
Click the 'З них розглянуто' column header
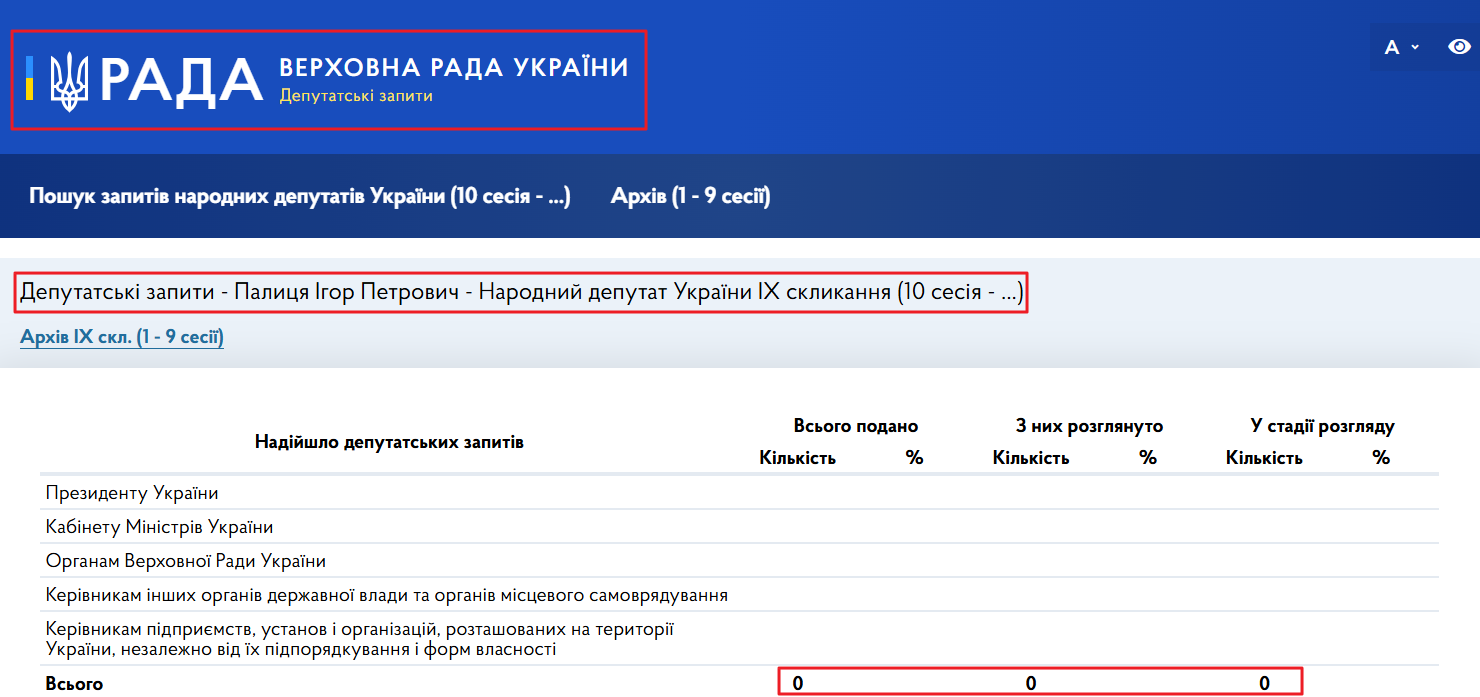(1089, 426)
